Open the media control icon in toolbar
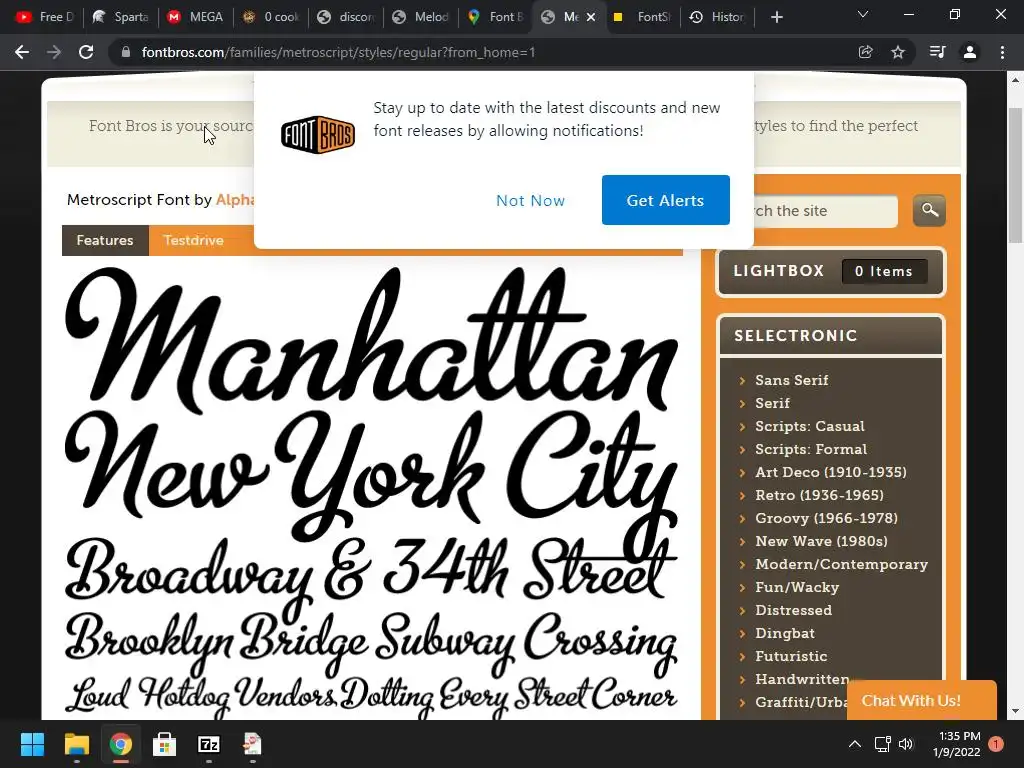Viewport: 1024px width, 768px height. click(x=937, y=52)
